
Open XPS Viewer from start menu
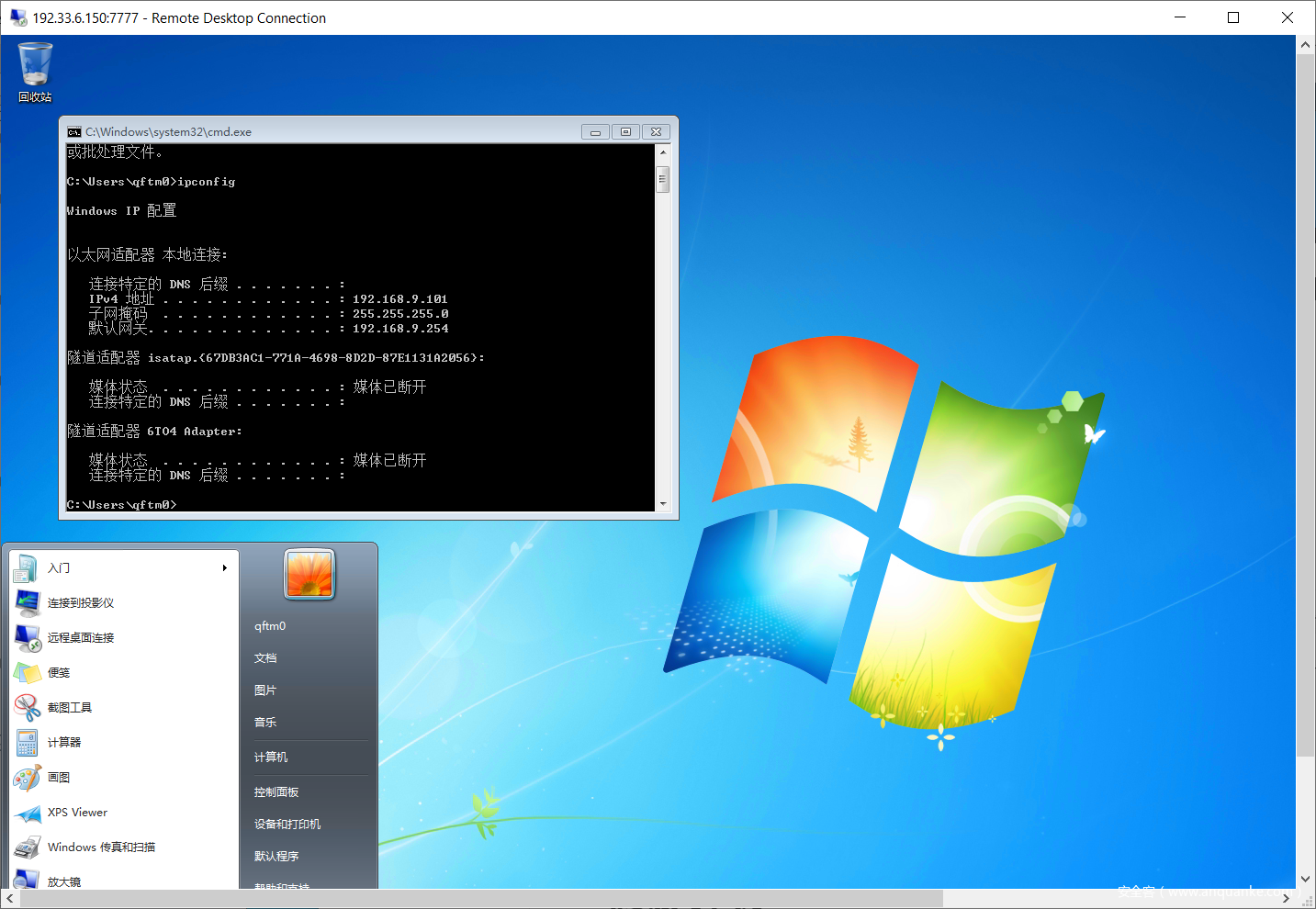[77, 813]
